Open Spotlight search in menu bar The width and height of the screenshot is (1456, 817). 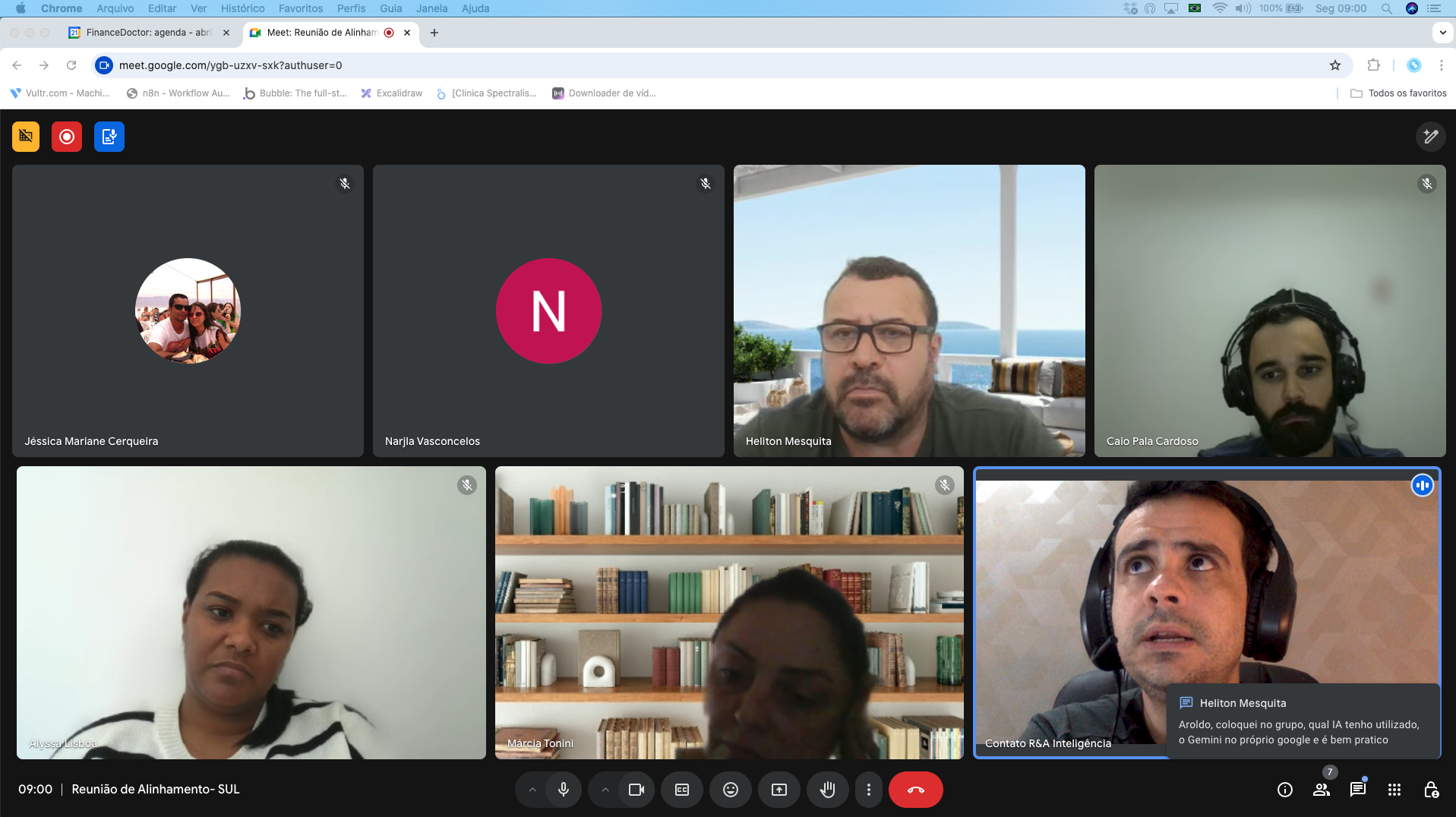[1387, 8]
